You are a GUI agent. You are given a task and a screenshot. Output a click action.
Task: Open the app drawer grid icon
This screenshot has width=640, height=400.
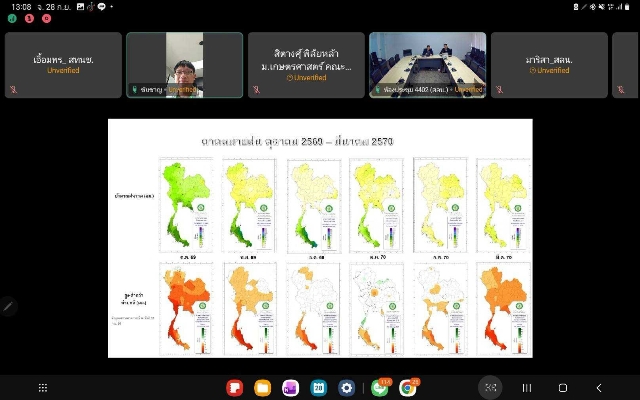[43, 388]
